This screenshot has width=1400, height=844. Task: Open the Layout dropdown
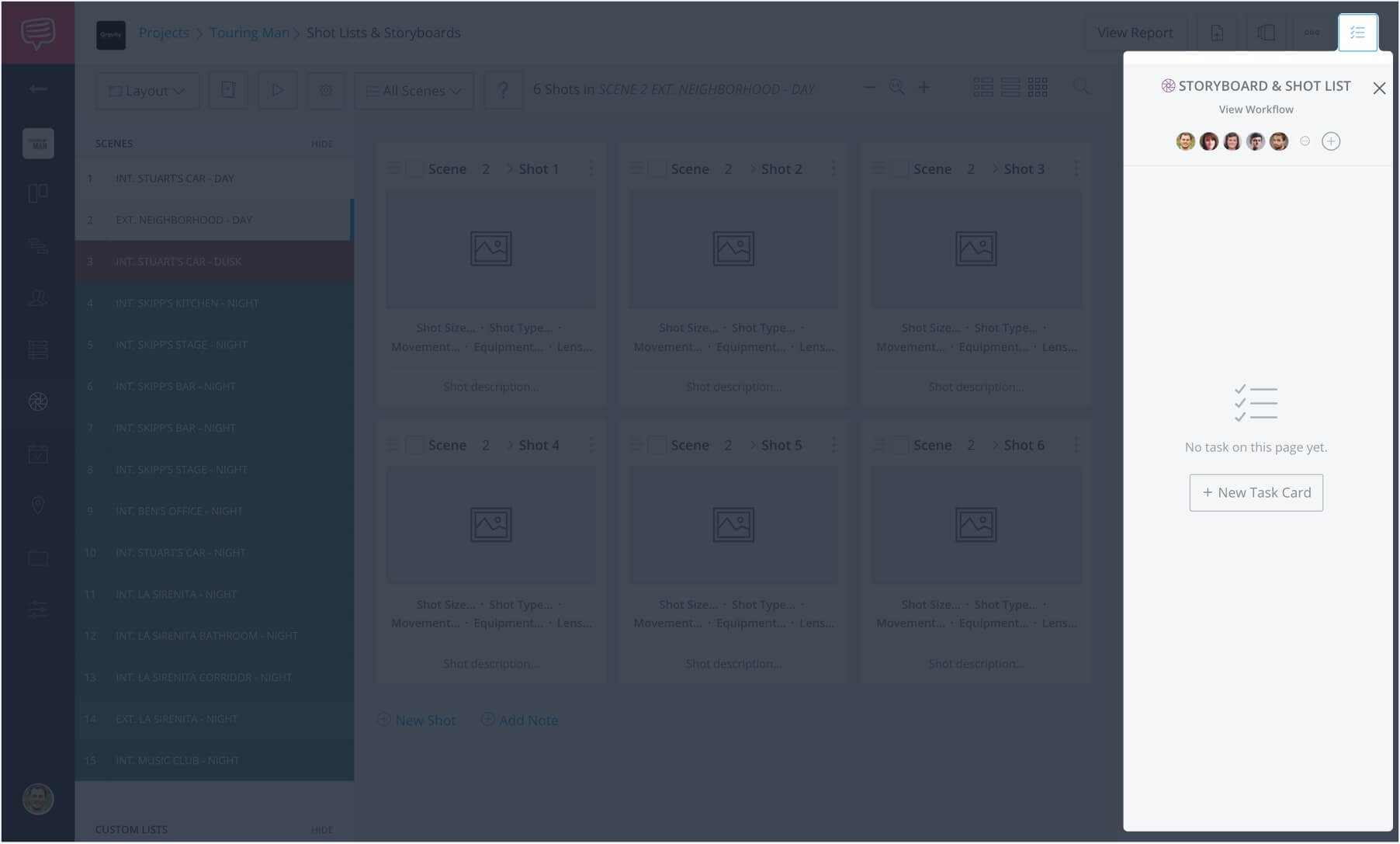(147, 90)
